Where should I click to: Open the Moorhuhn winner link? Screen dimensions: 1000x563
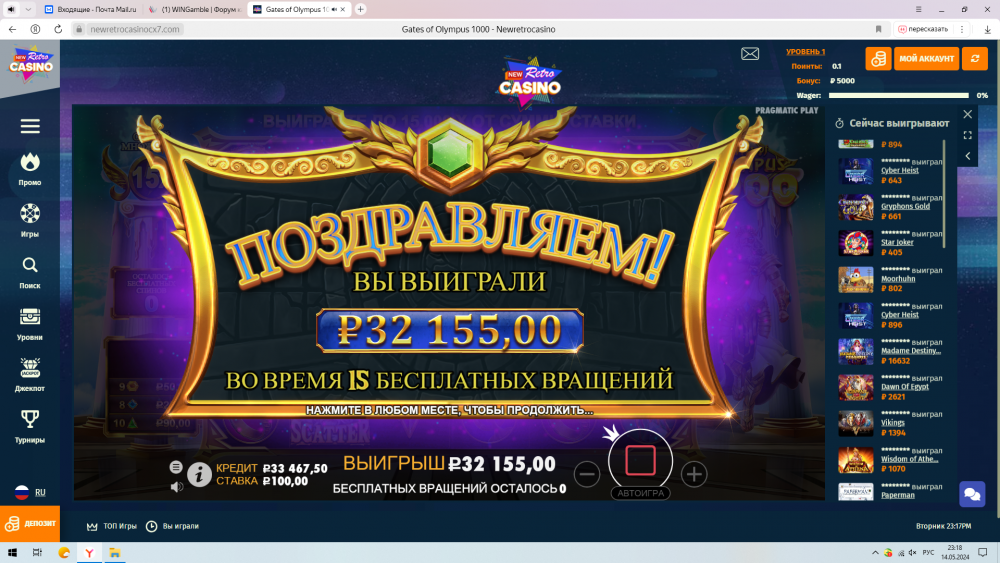898,279
